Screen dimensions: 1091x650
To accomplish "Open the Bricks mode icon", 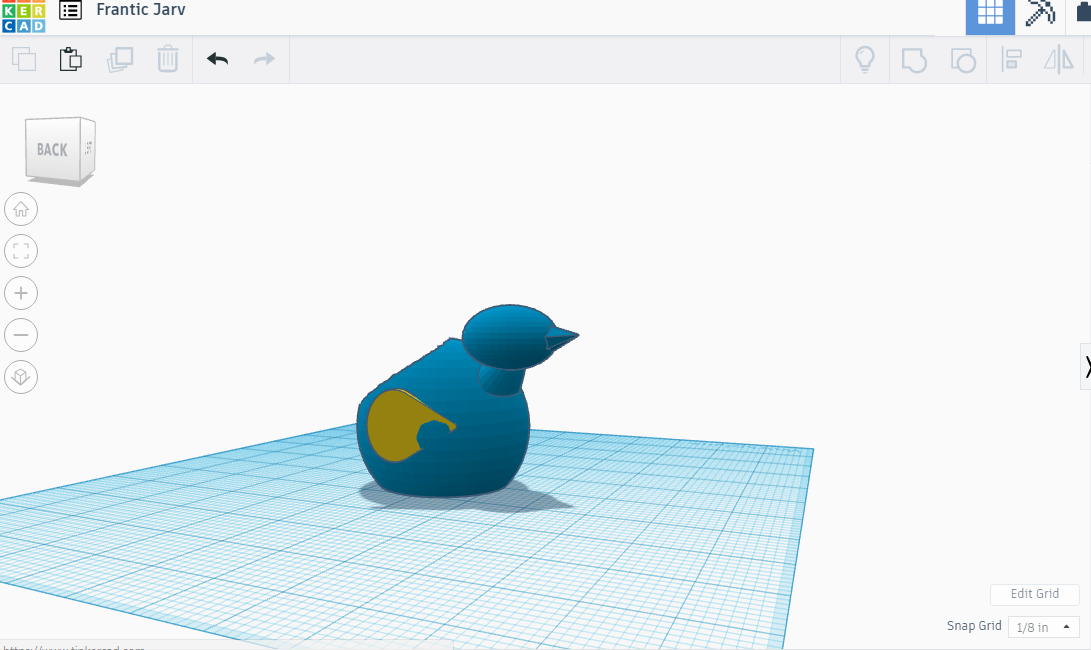I will coord(1083,14).
